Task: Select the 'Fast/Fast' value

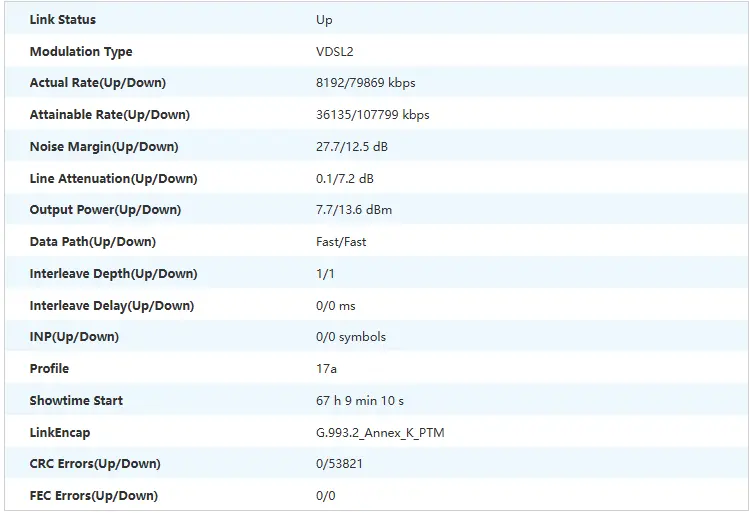Action: [x=341, y=242]
